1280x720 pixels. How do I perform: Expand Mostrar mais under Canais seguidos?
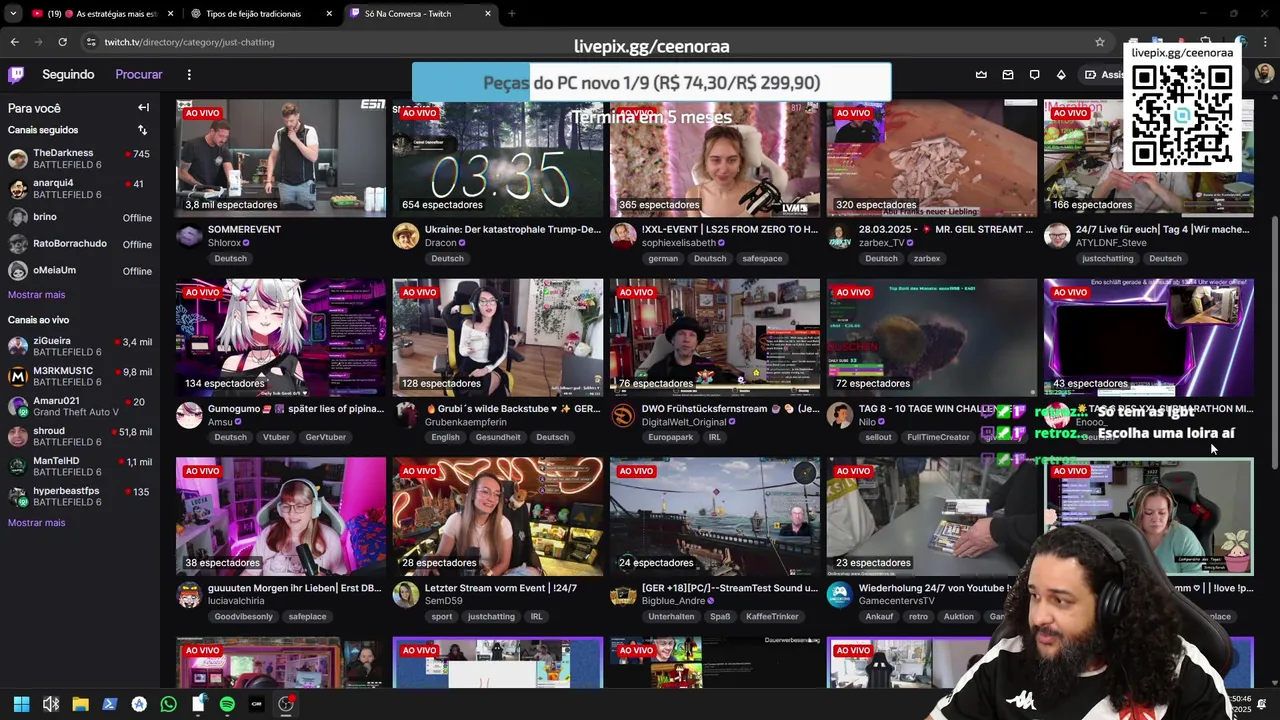36,295
